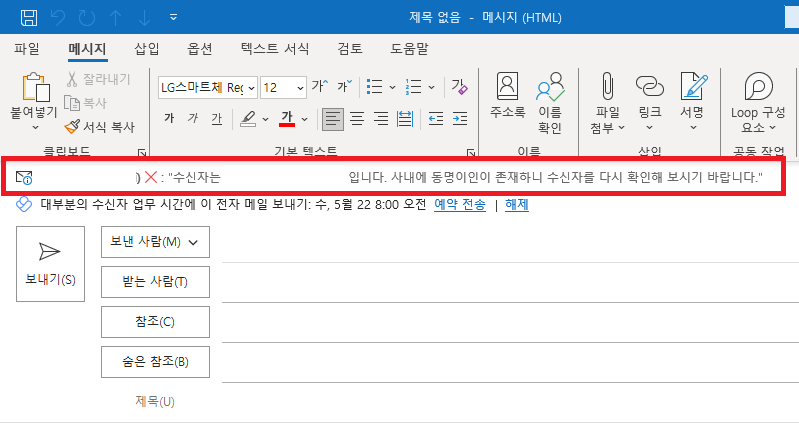Open the 텍스트 서식 tab
Image resolution: width=799 pixels, height=424 pixels.
pyautogui.click(x=275, y=49)
